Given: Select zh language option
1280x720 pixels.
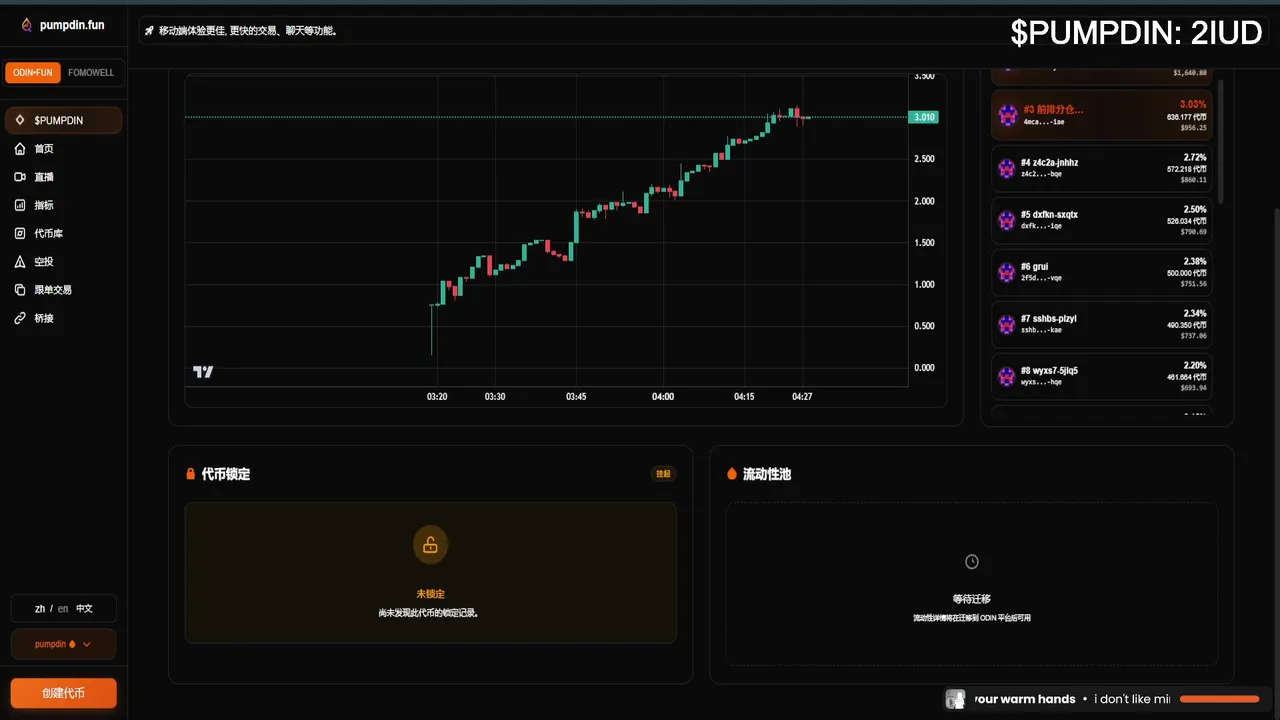Looking at the screenshot, I should point(40,608).
